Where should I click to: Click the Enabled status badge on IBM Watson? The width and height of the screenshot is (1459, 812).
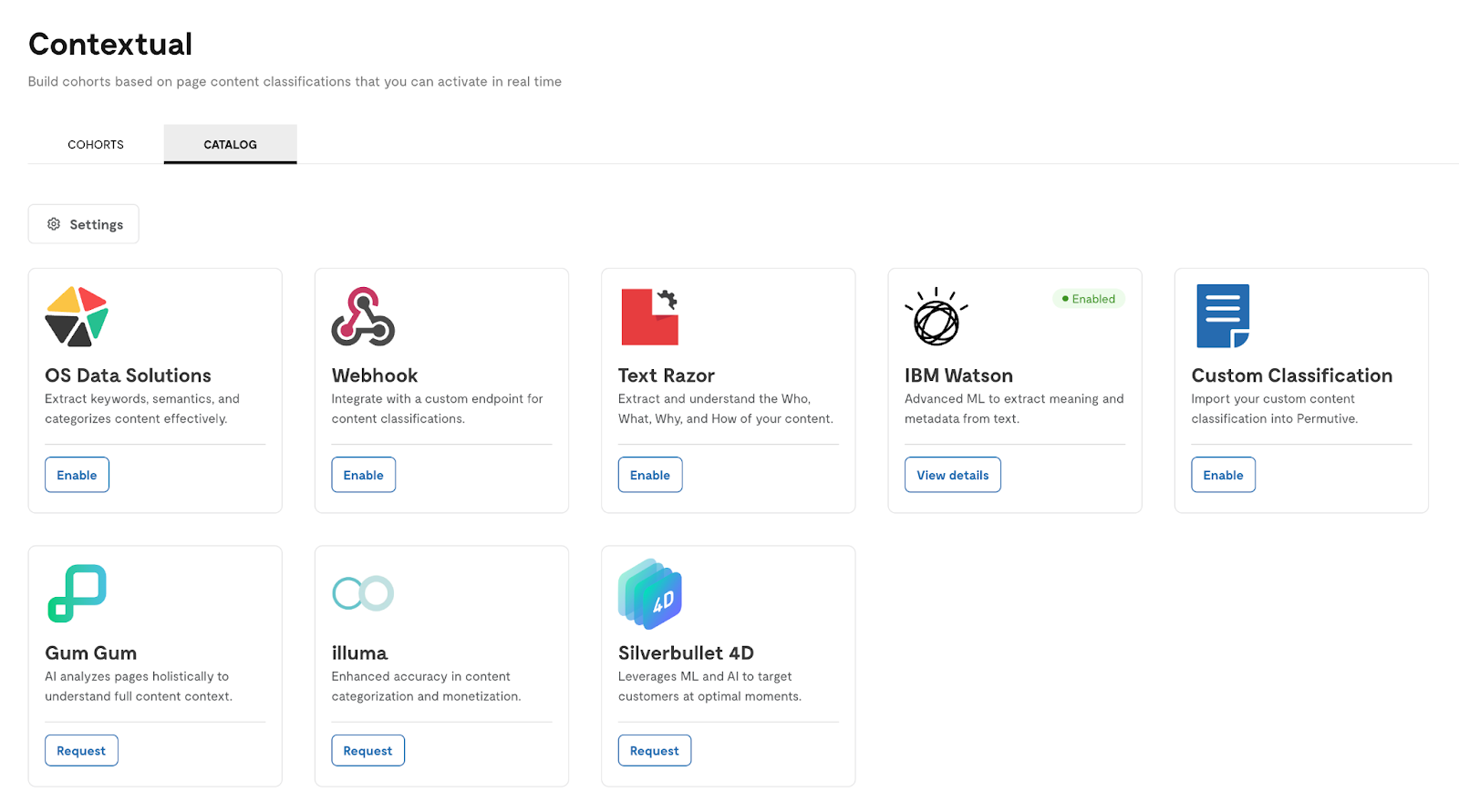coord(1089,299)
